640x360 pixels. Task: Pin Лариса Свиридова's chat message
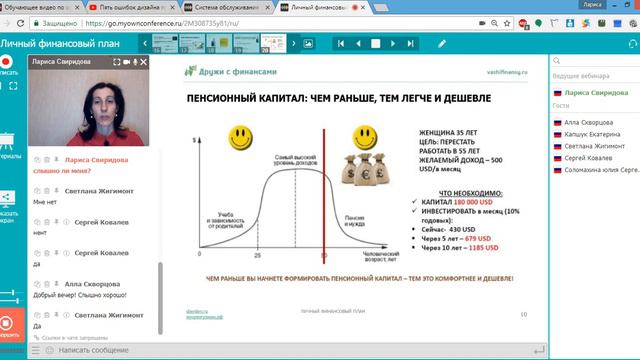click(x=56, y=160)
